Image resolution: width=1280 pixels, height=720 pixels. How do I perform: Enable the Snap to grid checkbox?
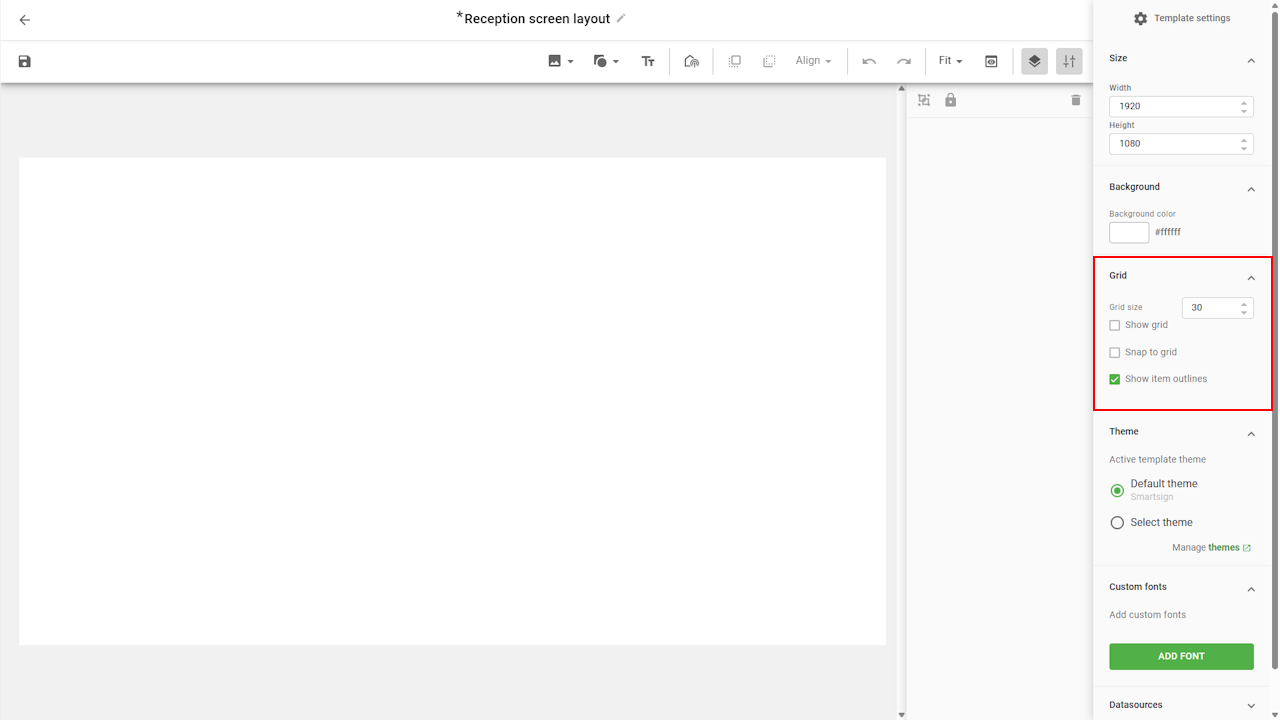(1115, 353)
